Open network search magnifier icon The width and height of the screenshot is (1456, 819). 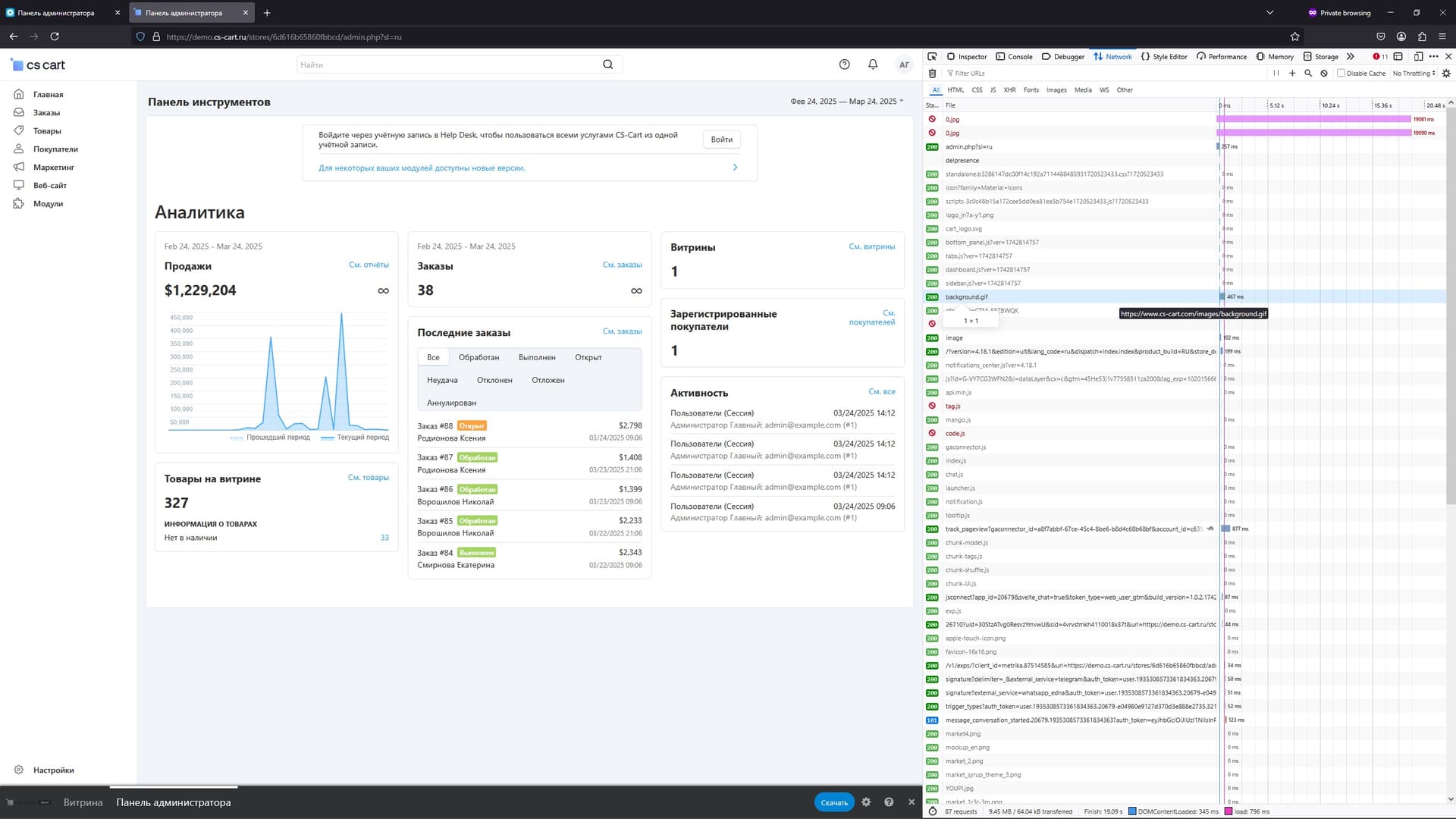pos(1308,74)
